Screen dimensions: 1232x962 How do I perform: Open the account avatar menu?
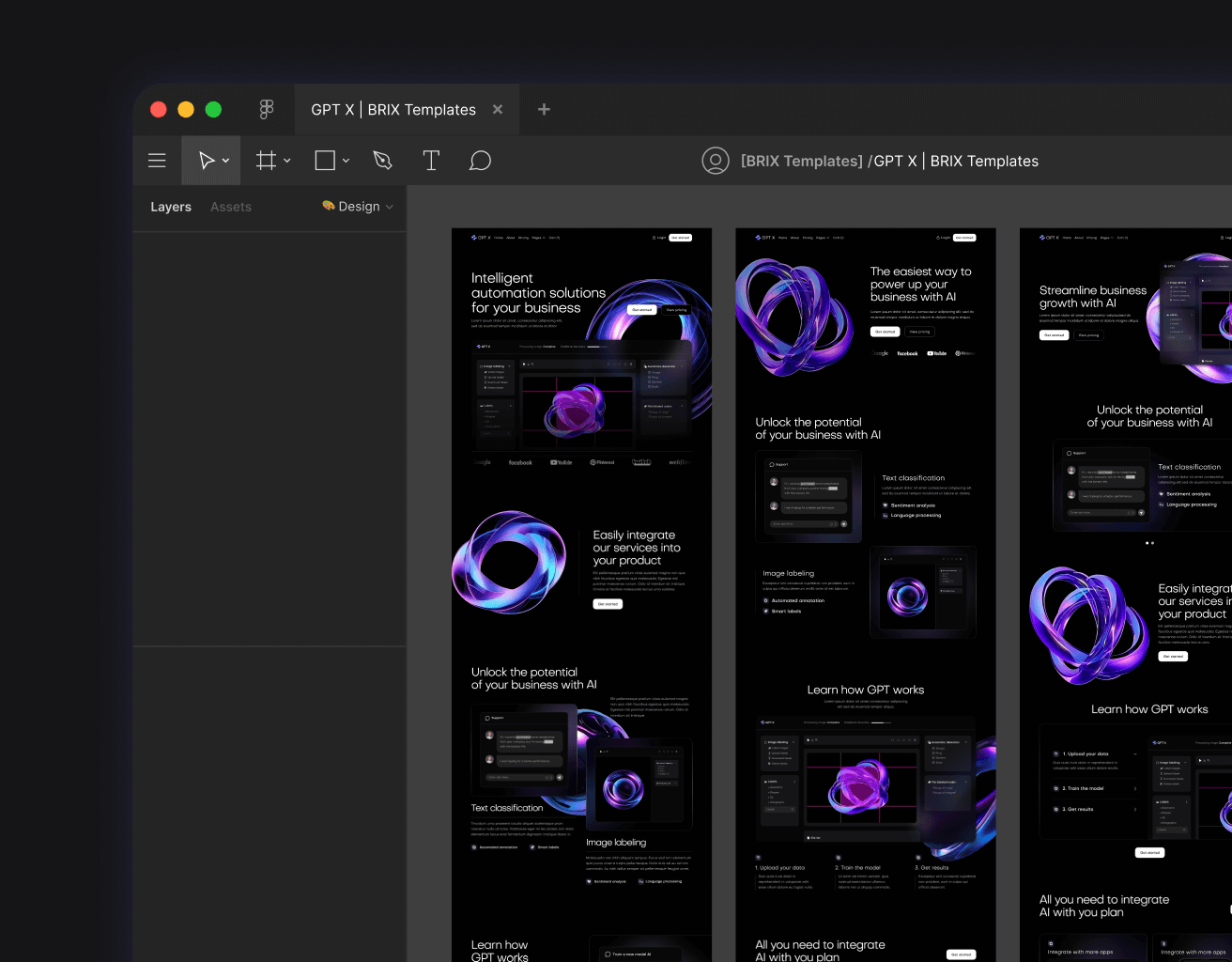pos(716,160)
